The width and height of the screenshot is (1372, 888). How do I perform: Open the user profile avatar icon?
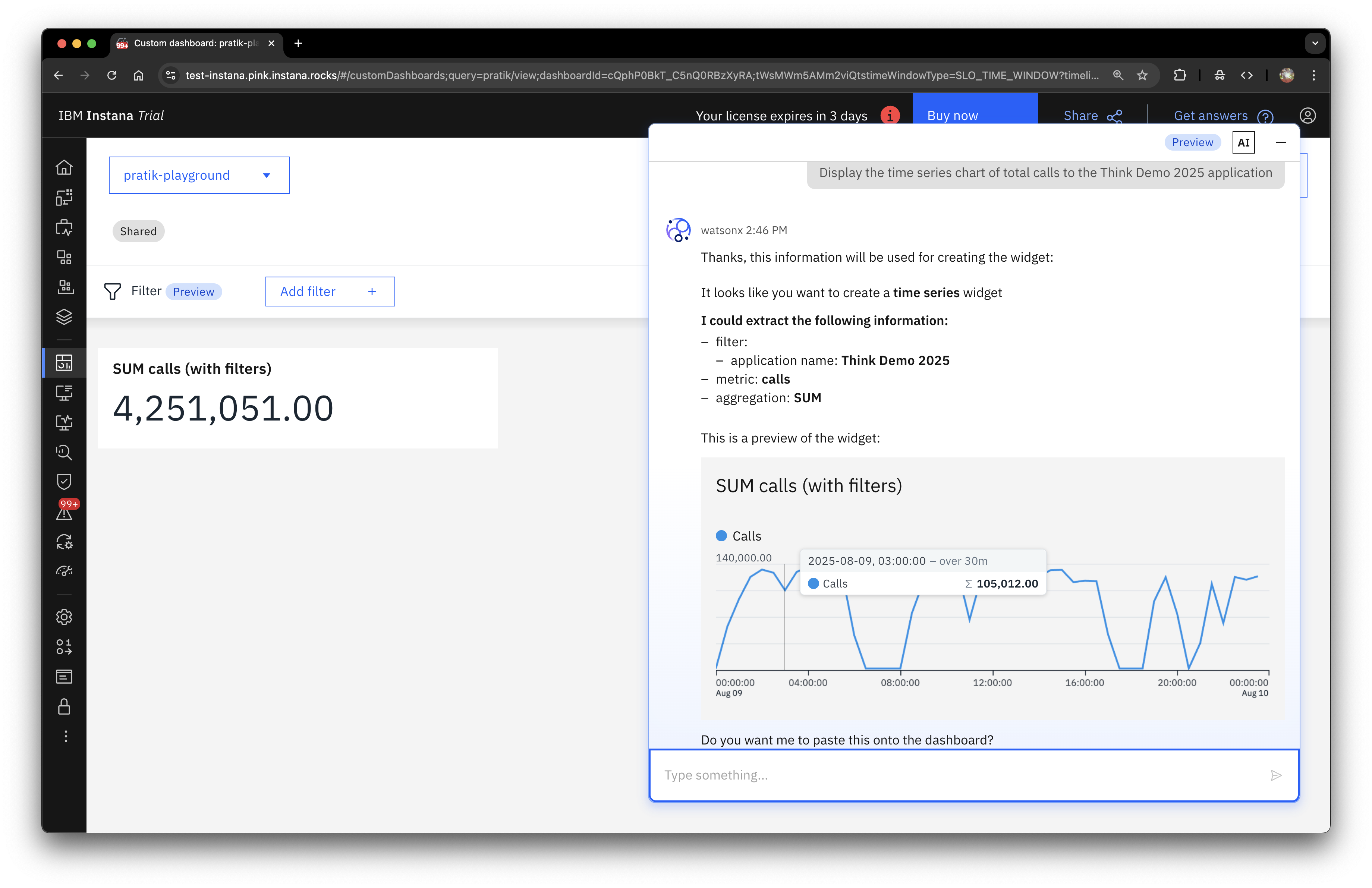pos(1308,116)
